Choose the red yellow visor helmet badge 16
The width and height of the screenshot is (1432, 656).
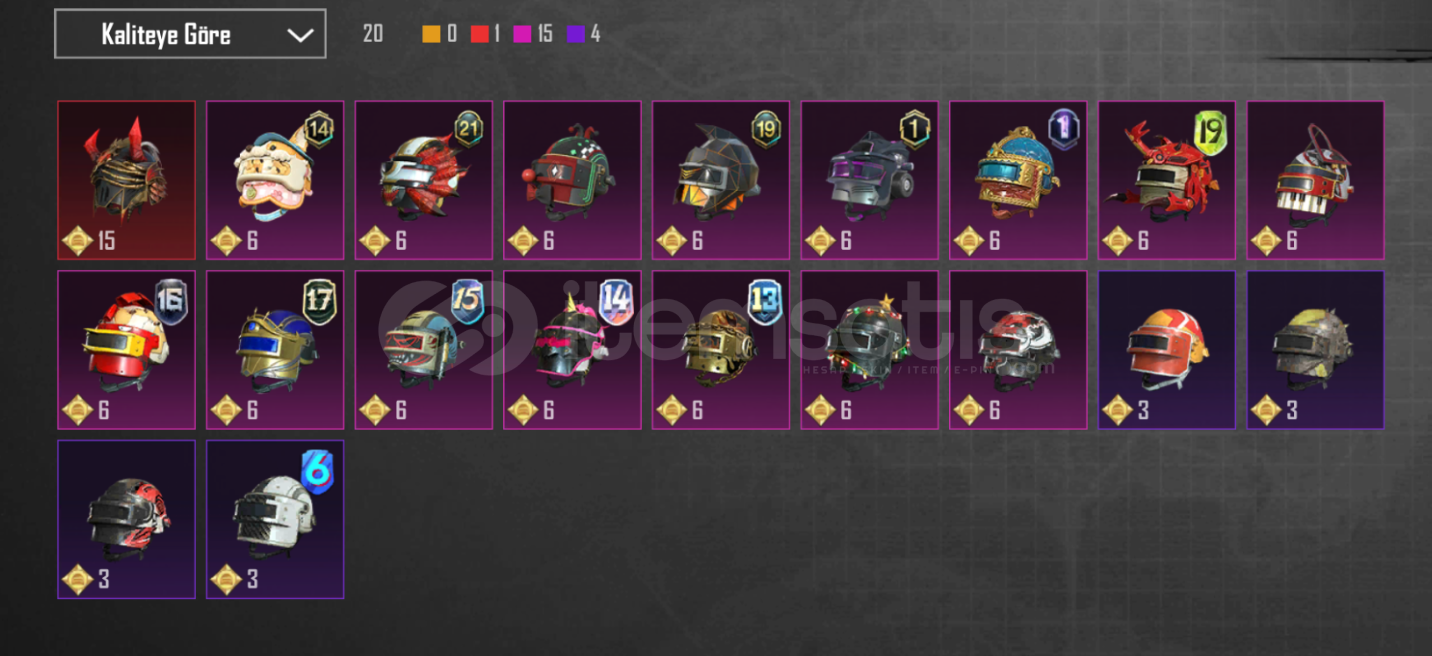click(126, 350)
